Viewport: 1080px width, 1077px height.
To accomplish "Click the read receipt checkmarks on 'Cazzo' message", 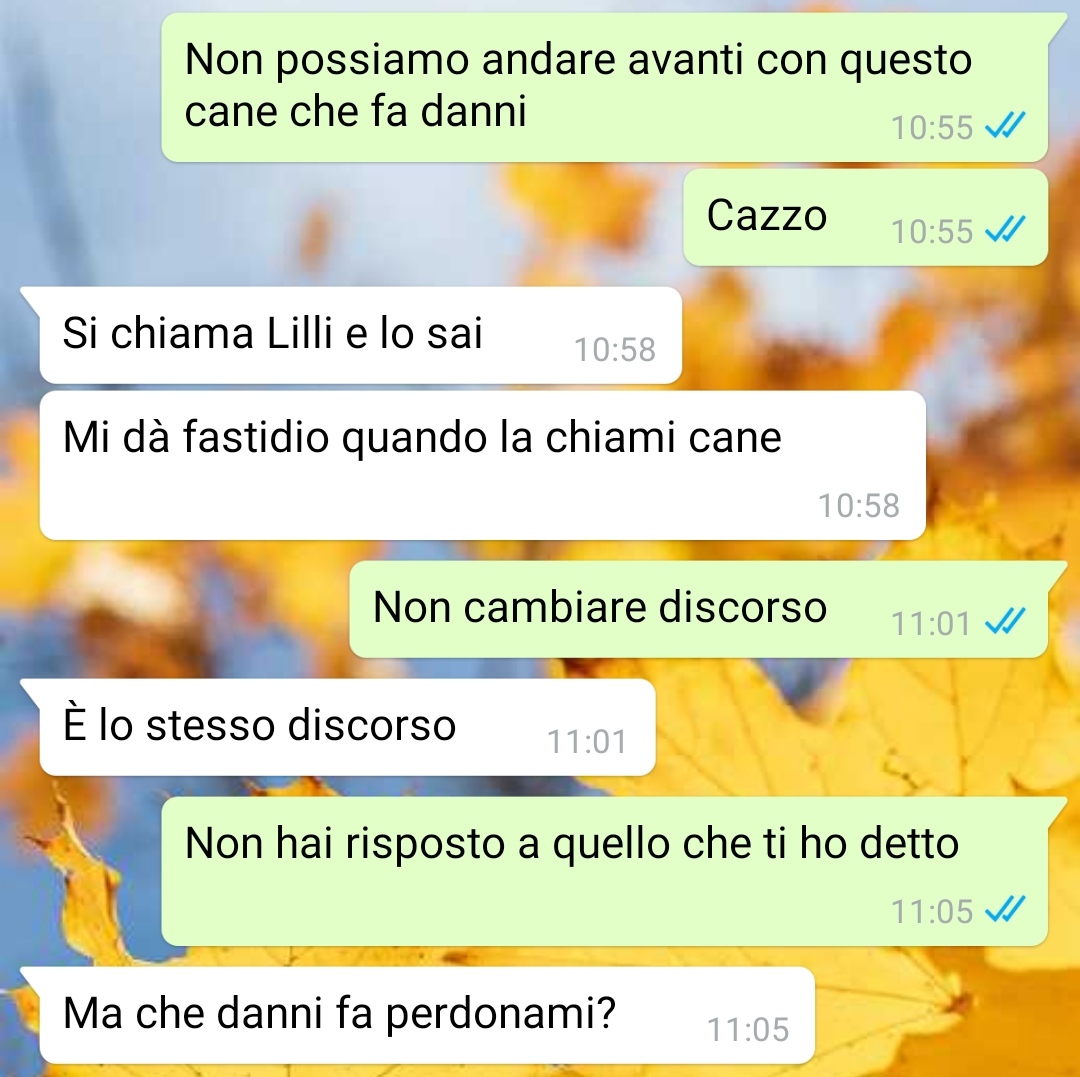I will coord(1005,229).
